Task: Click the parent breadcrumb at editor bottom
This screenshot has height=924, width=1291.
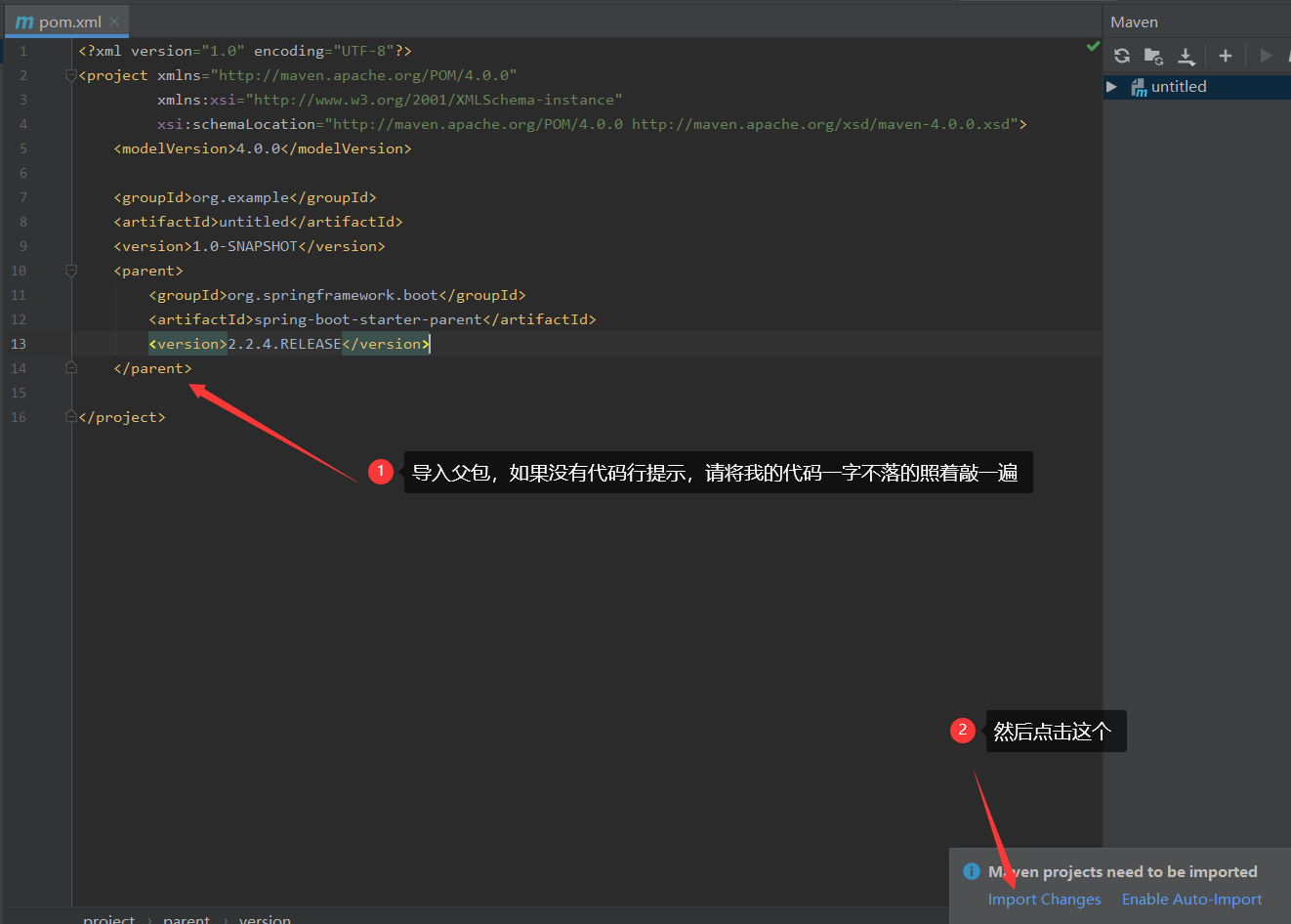Action: click(186, 918)
